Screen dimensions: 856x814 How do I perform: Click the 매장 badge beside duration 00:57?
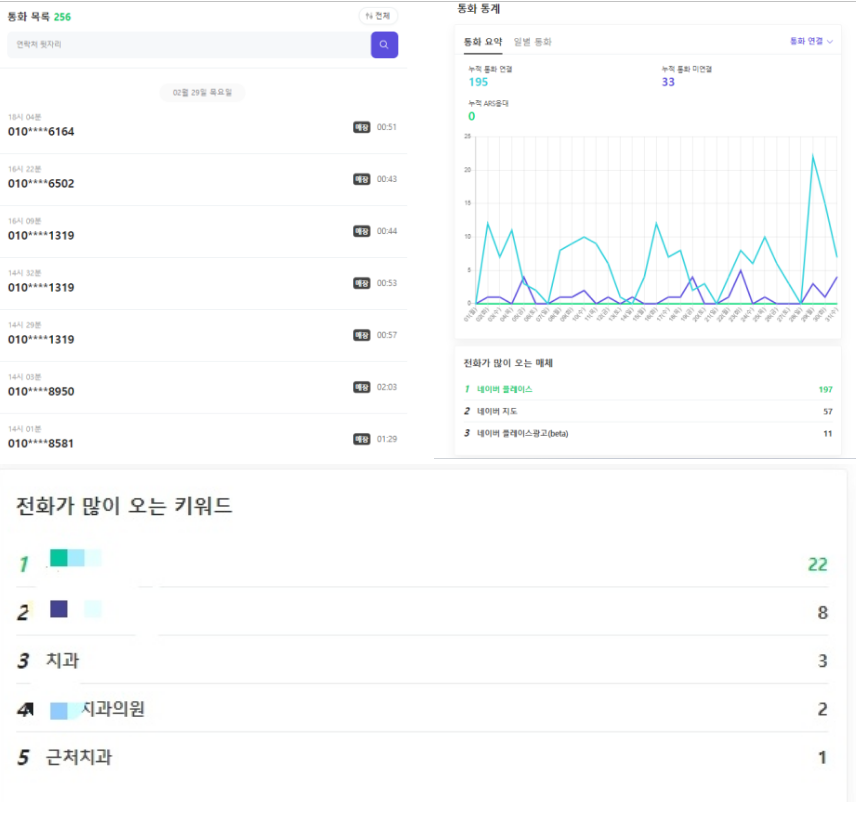(x=361, y=335)
